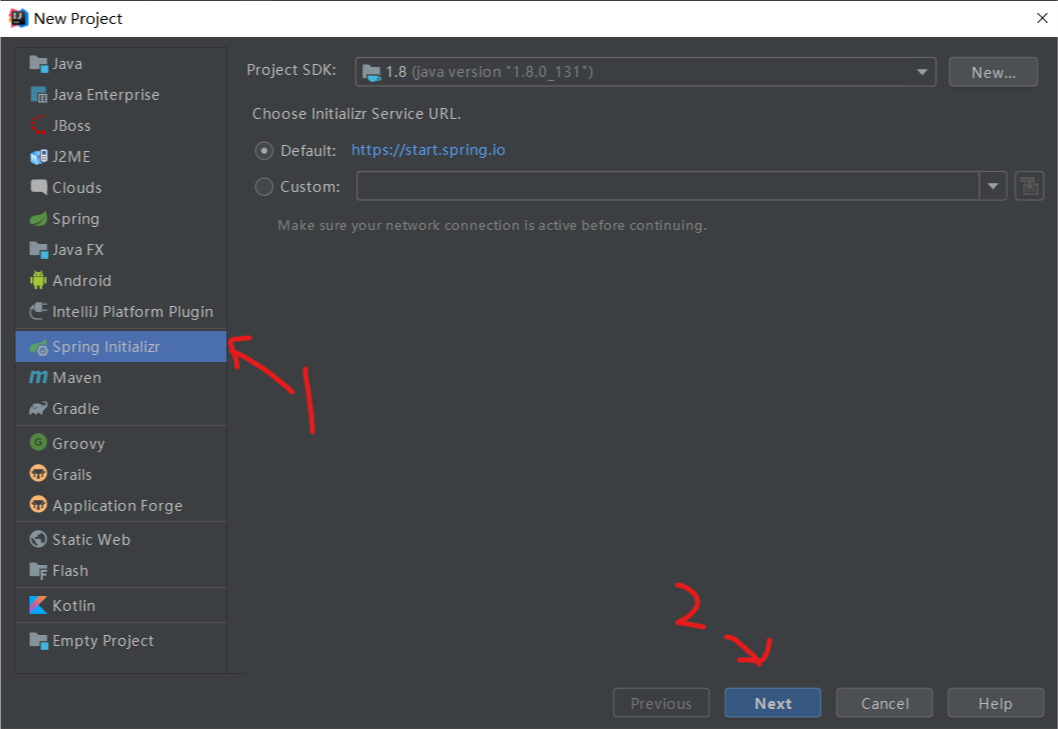The image size is (1058, 729).
Task: Click the Kotlin K icon
Action: [x=38, y=605]
